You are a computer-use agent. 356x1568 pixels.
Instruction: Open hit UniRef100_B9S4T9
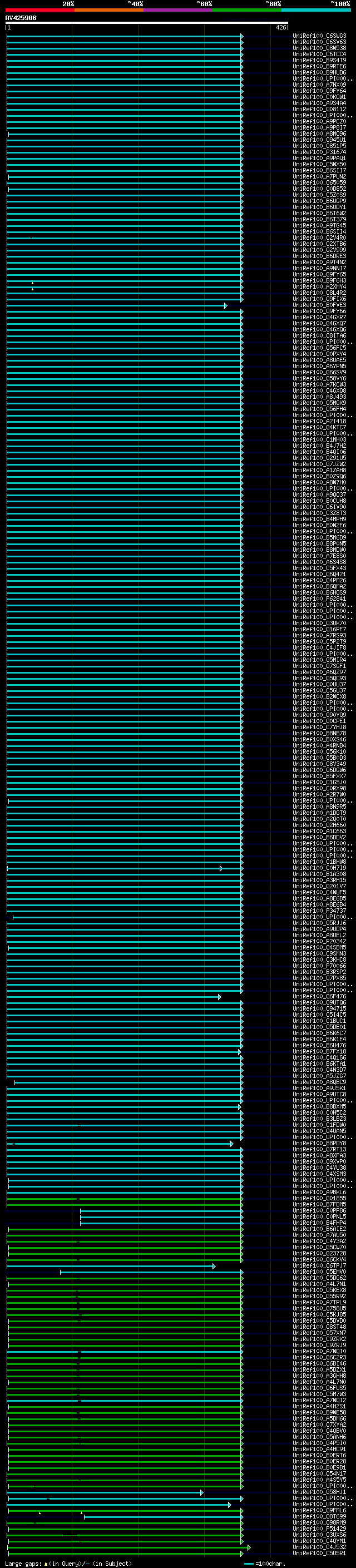coord(319,60)
